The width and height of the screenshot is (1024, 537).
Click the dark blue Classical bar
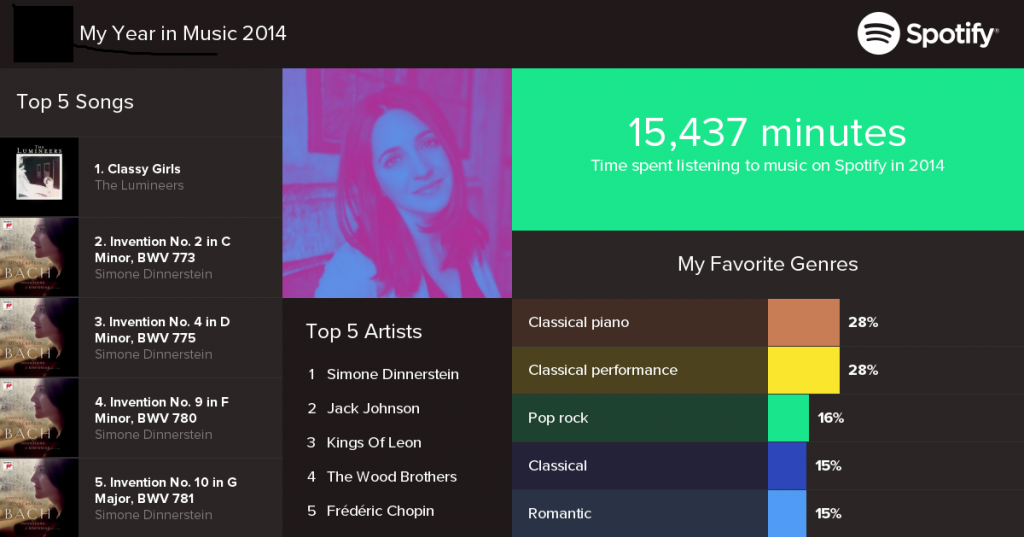click(x=787, y=466)
